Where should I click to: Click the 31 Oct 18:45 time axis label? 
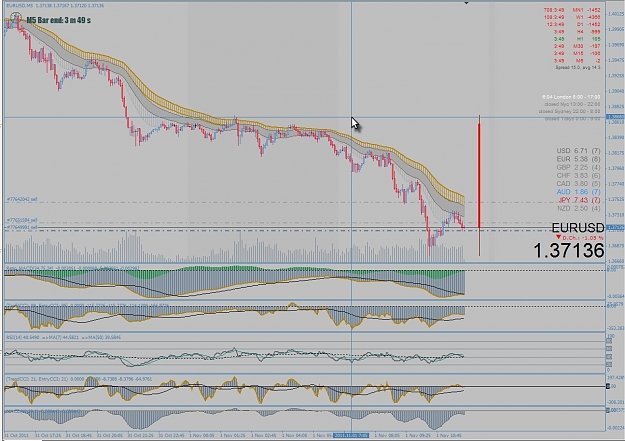pyautogui.click(x=79, y=435)
